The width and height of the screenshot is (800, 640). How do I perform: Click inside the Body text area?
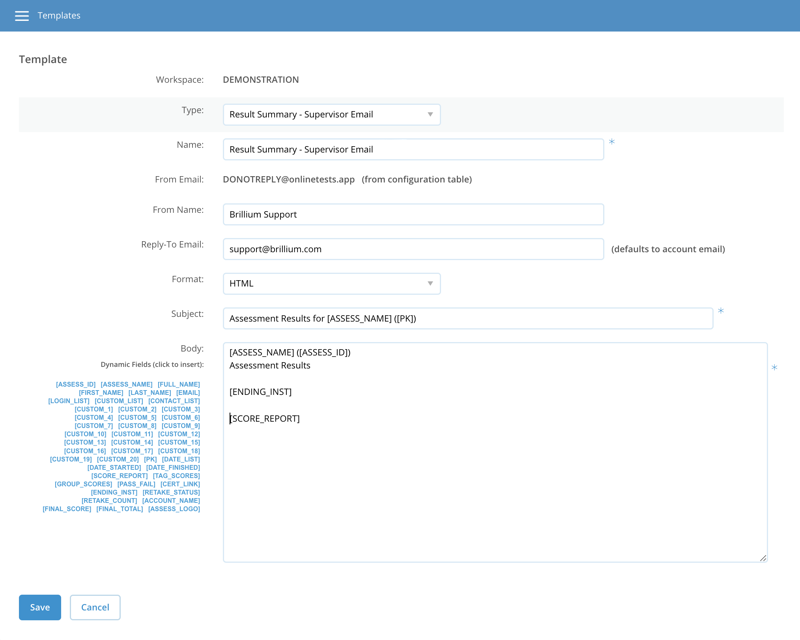pos(495,453)
